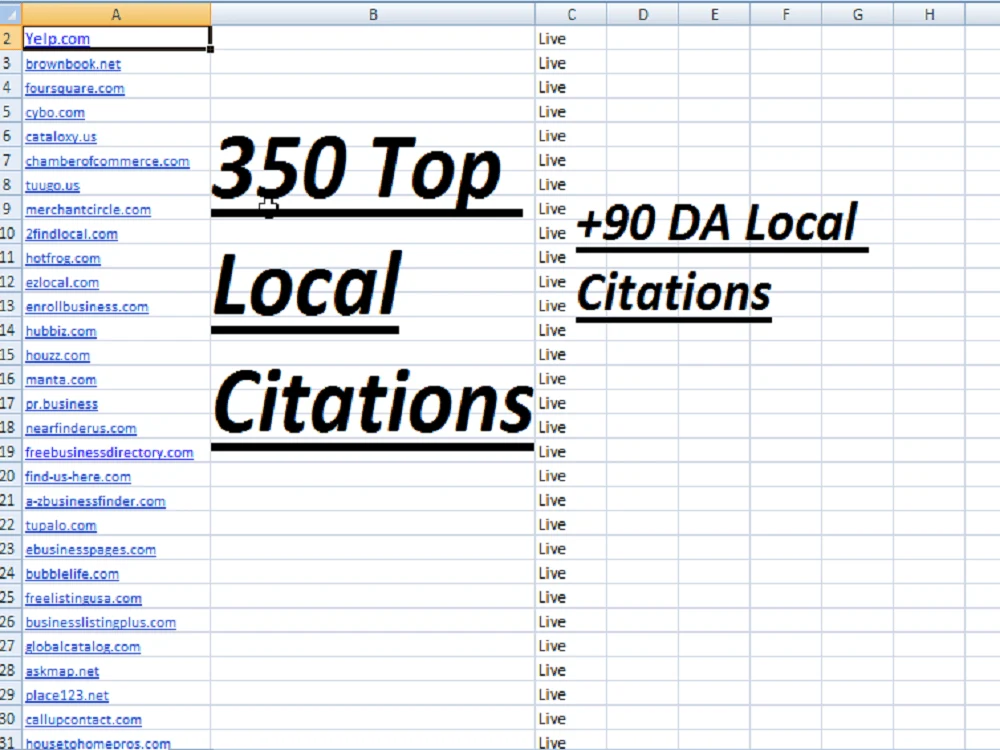Screen dimensions: 1000x750
Task: Open freebusinessdirectory.com link
Action: (x=109, y=453)
